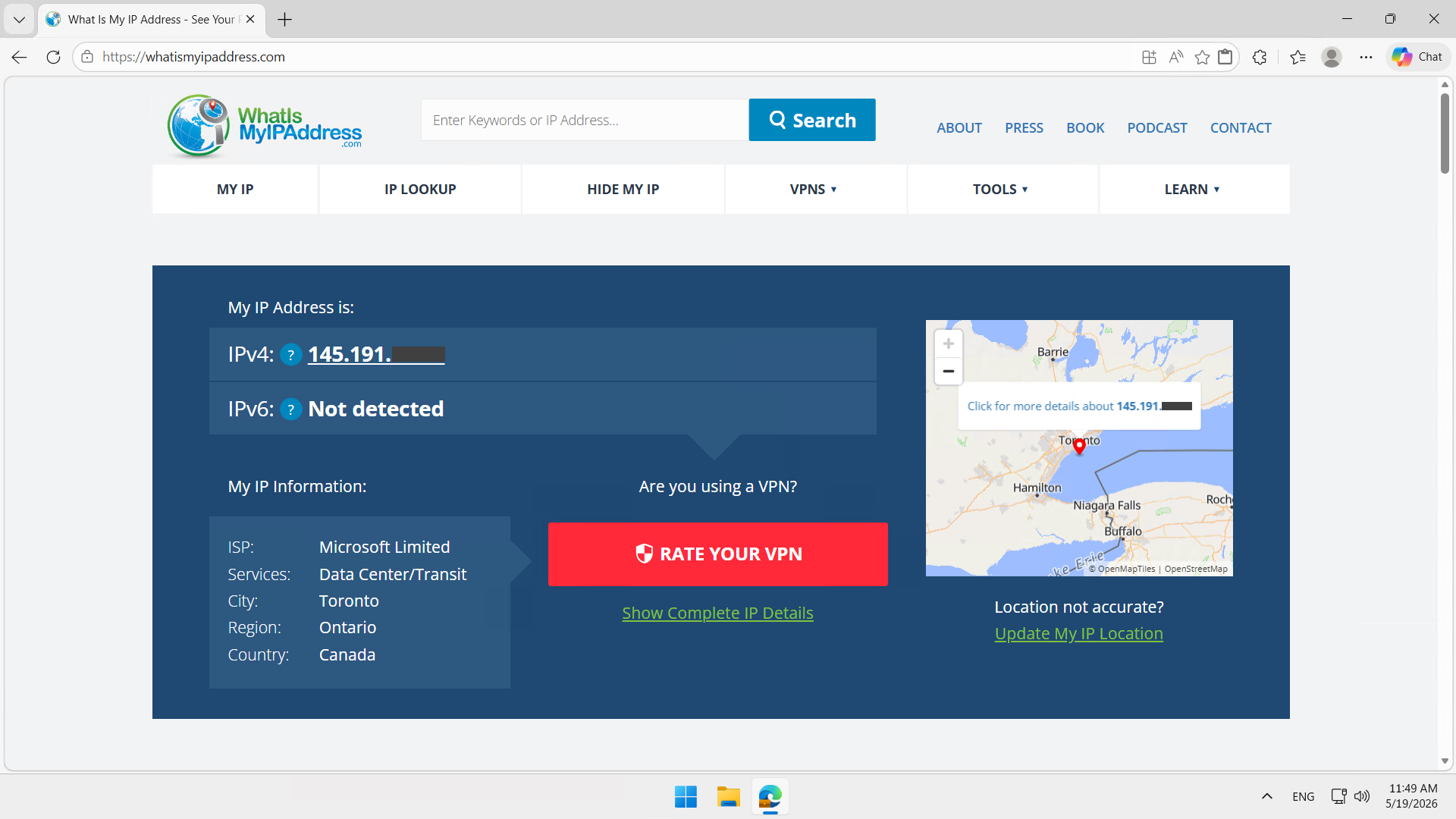Click the page vertical scrollbar thumb
Viewport: 1456px width, 819px height.
[x=1445, y=133]
